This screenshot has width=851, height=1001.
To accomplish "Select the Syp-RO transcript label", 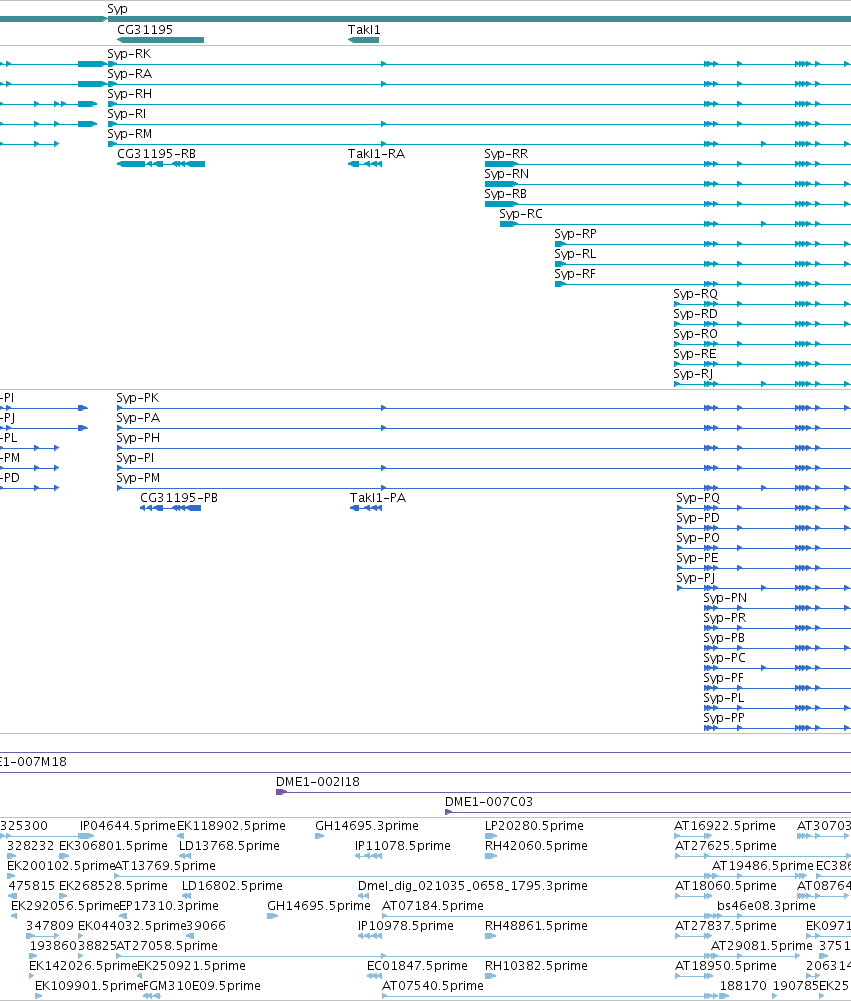I will click(695, 334).
